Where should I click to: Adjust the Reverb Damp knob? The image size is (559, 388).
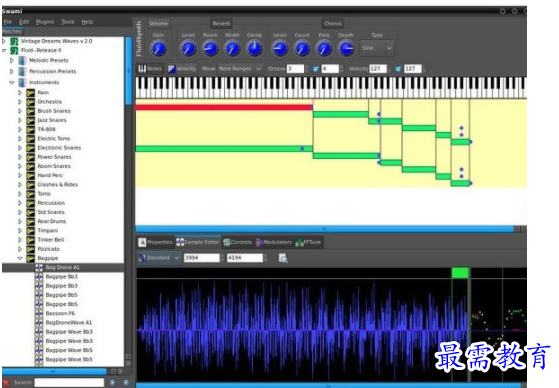point(255,48)
